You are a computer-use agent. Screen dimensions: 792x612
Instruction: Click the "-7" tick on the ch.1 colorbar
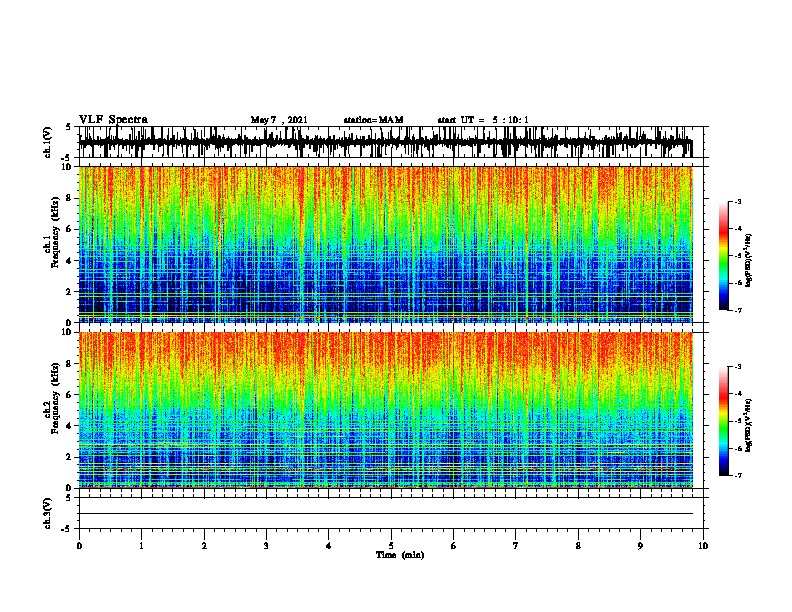(x=738, y=310)
